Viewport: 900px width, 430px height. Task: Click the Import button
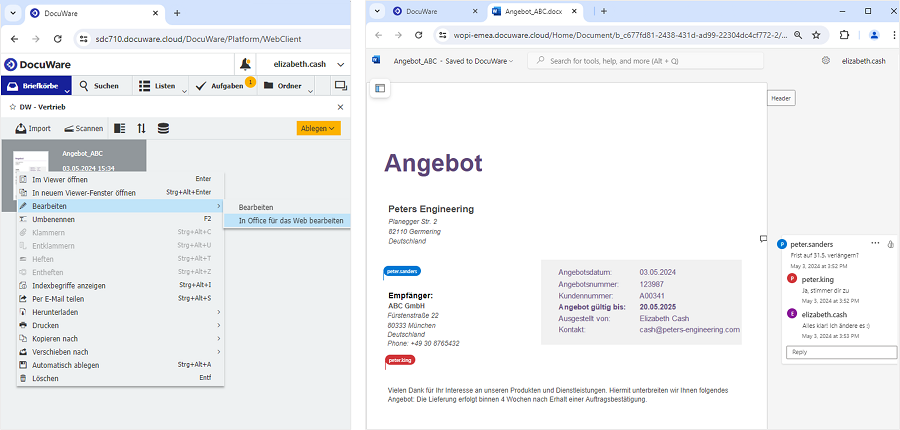pos(33,129)
